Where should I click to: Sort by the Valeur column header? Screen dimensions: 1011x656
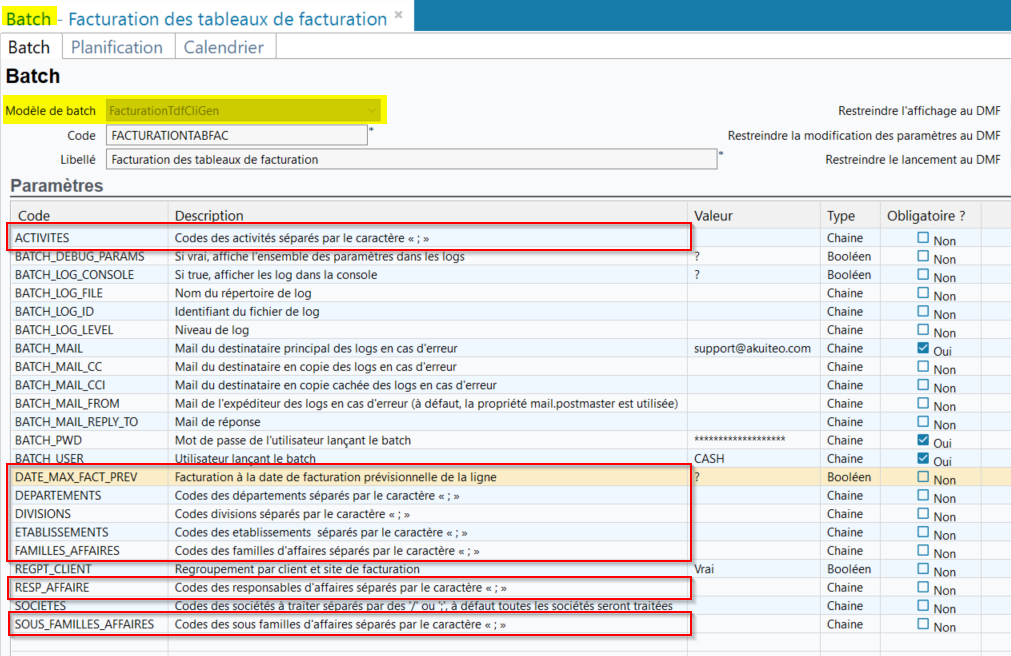tap(754, 215)
